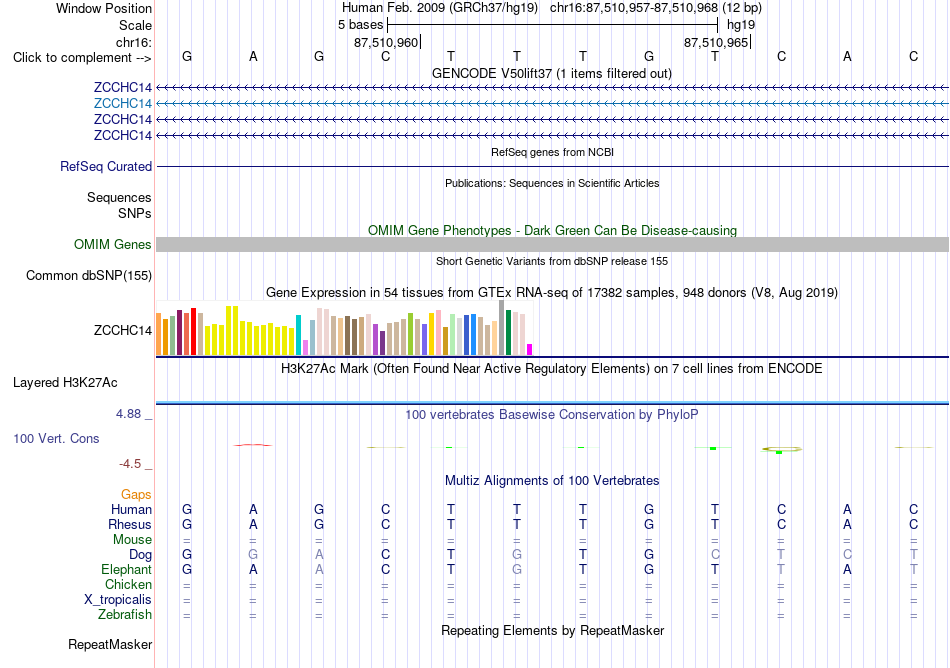Click the Scale track label
The image size is (950, 668).
[135, 25]
